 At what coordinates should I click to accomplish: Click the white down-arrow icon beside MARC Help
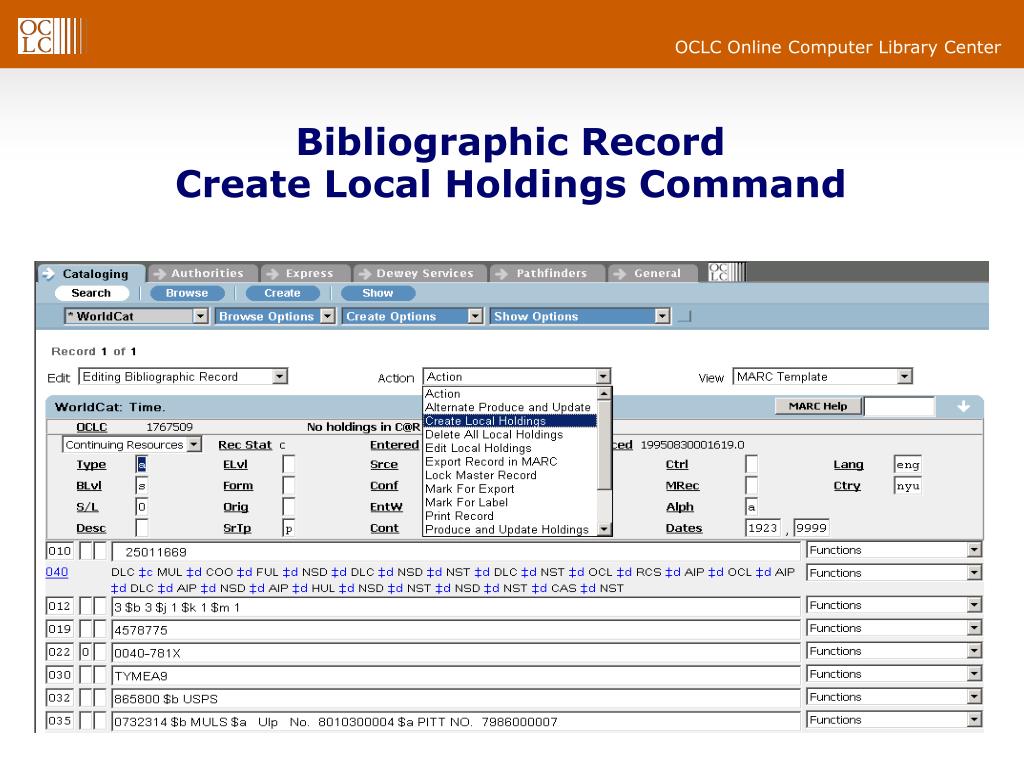click(963, 407)
